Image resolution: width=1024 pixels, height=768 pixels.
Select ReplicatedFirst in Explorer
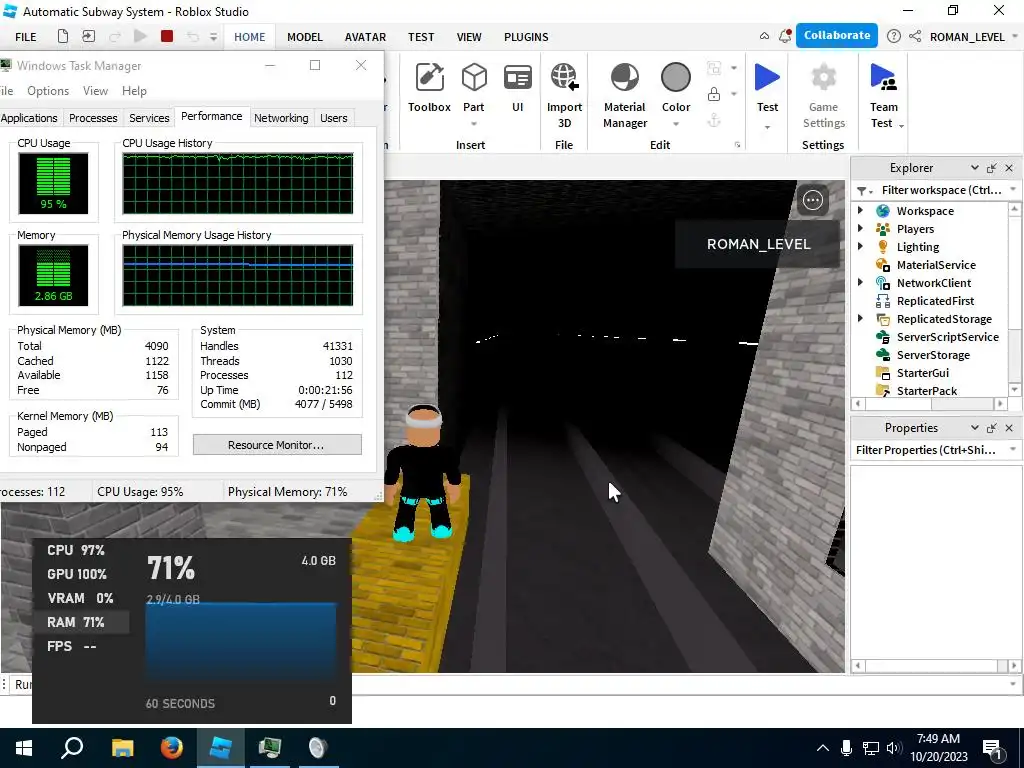pyautogui.click(x=935, y=301)
